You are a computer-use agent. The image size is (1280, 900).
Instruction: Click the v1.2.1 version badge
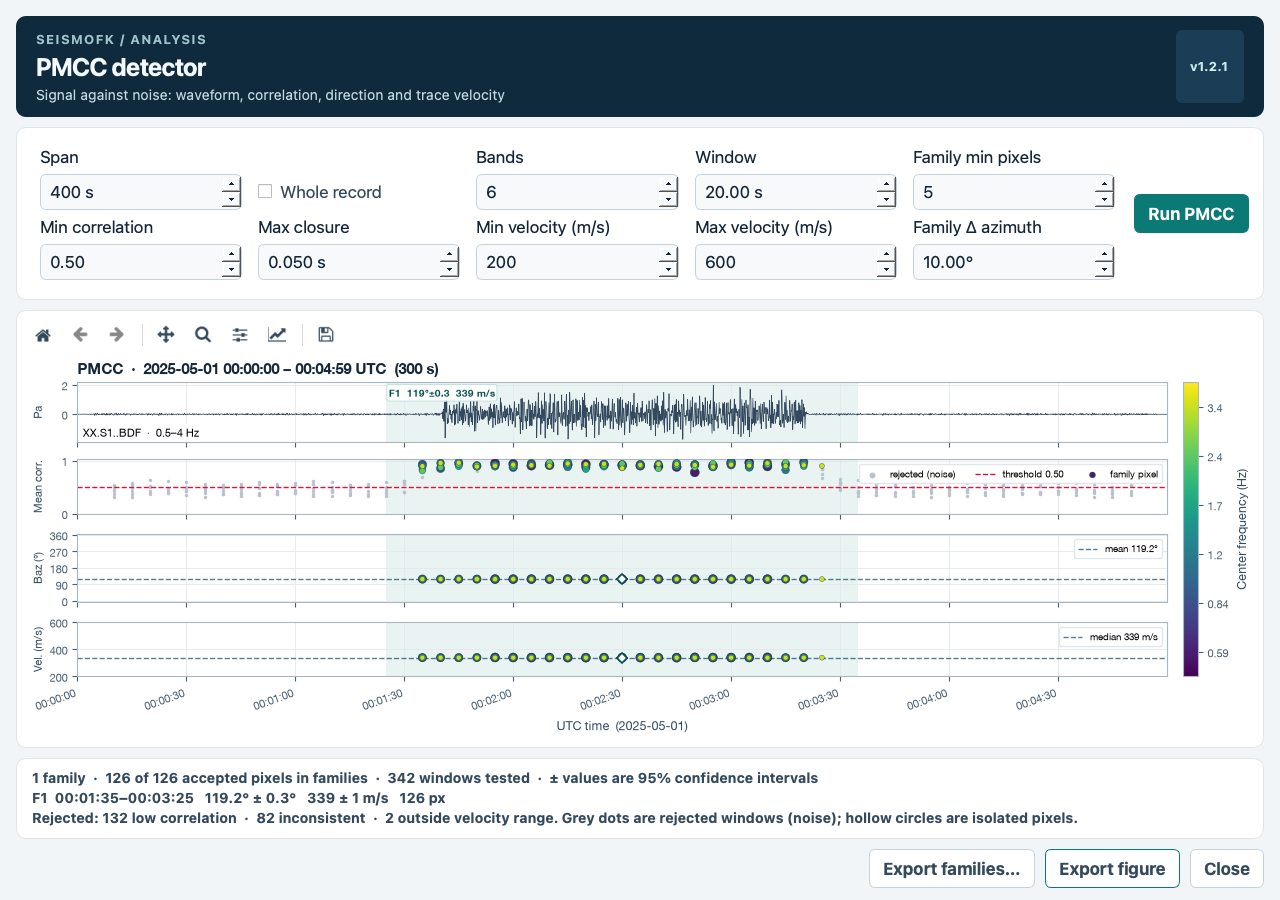tap(1209, 67)
